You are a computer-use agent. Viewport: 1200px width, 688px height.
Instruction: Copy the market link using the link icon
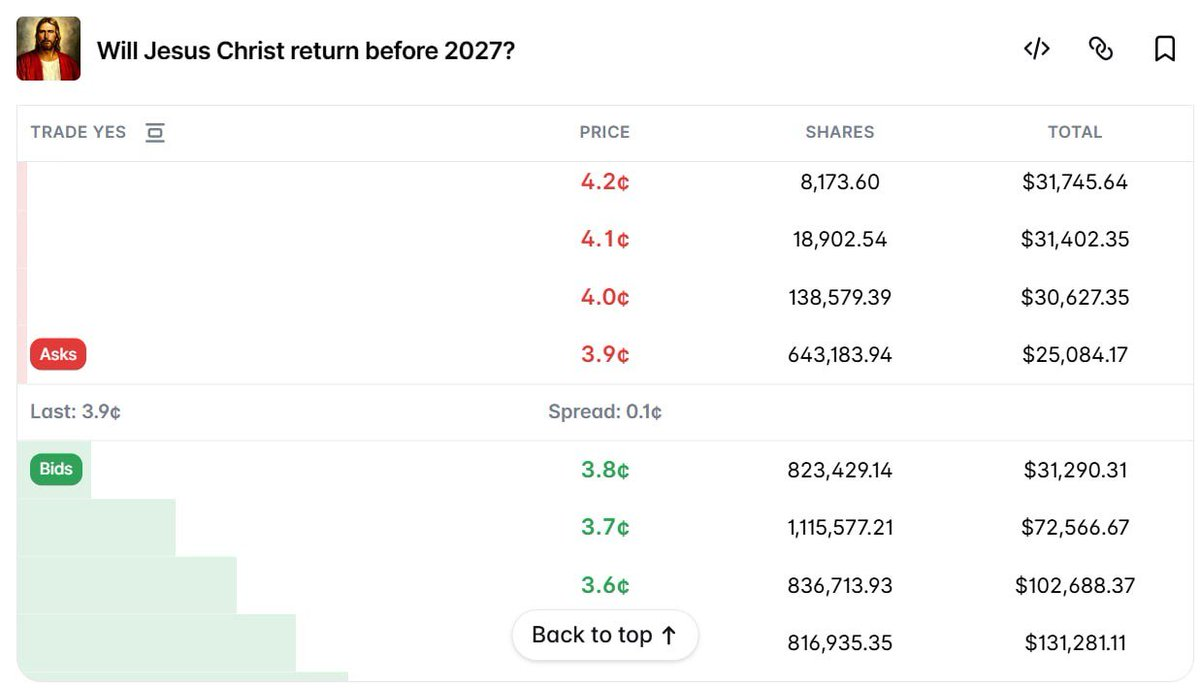pyautogui.click(x=1101, y=48)
